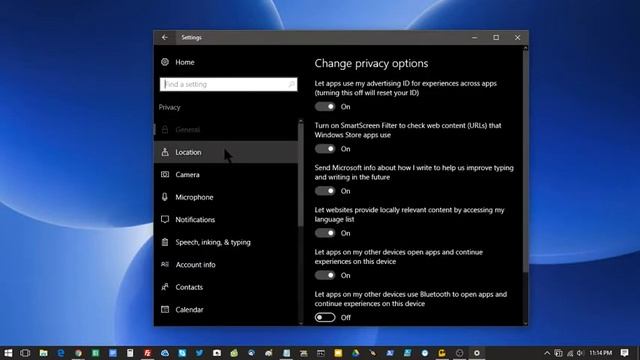Click the taskbar clock showing 11:14 PM
Screen dimensions: 640x360
[x=600, y=353]
